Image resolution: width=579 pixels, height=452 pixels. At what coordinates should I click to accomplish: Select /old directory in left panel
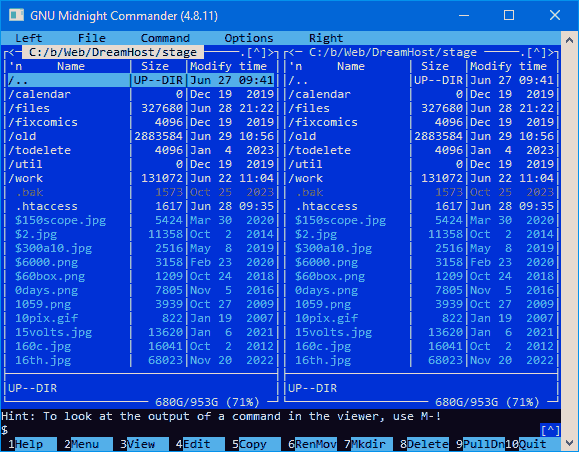(x=141, y=136)
